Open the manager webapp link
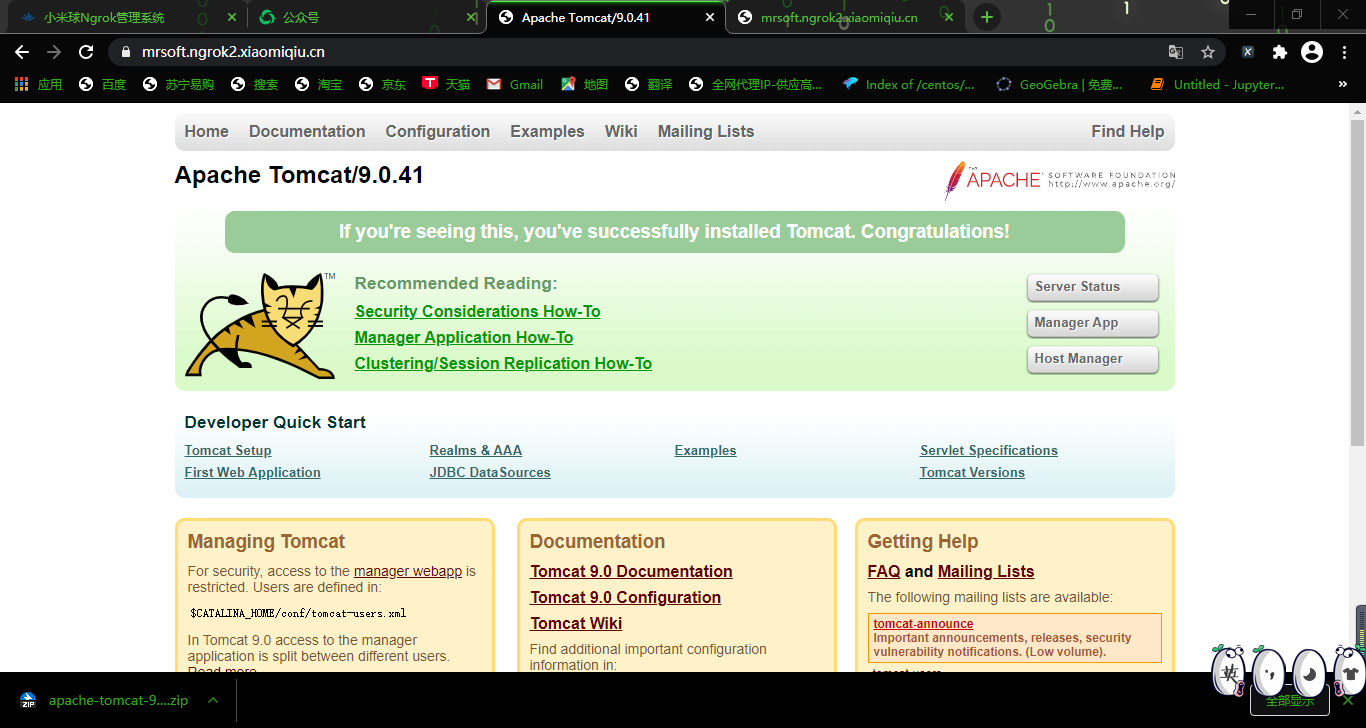1366x728 pixels. coord(408,571)
